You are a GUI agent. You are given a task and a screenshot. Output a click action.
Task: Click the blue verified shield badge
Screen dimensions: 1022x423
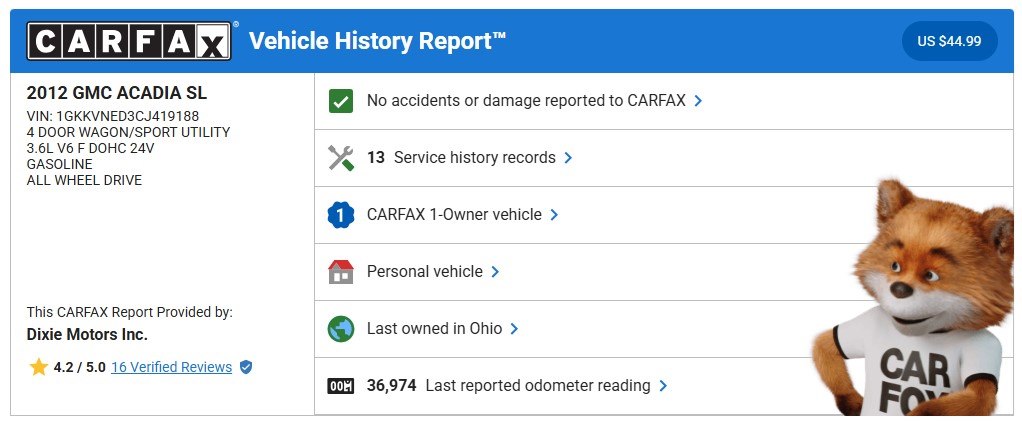246,367
